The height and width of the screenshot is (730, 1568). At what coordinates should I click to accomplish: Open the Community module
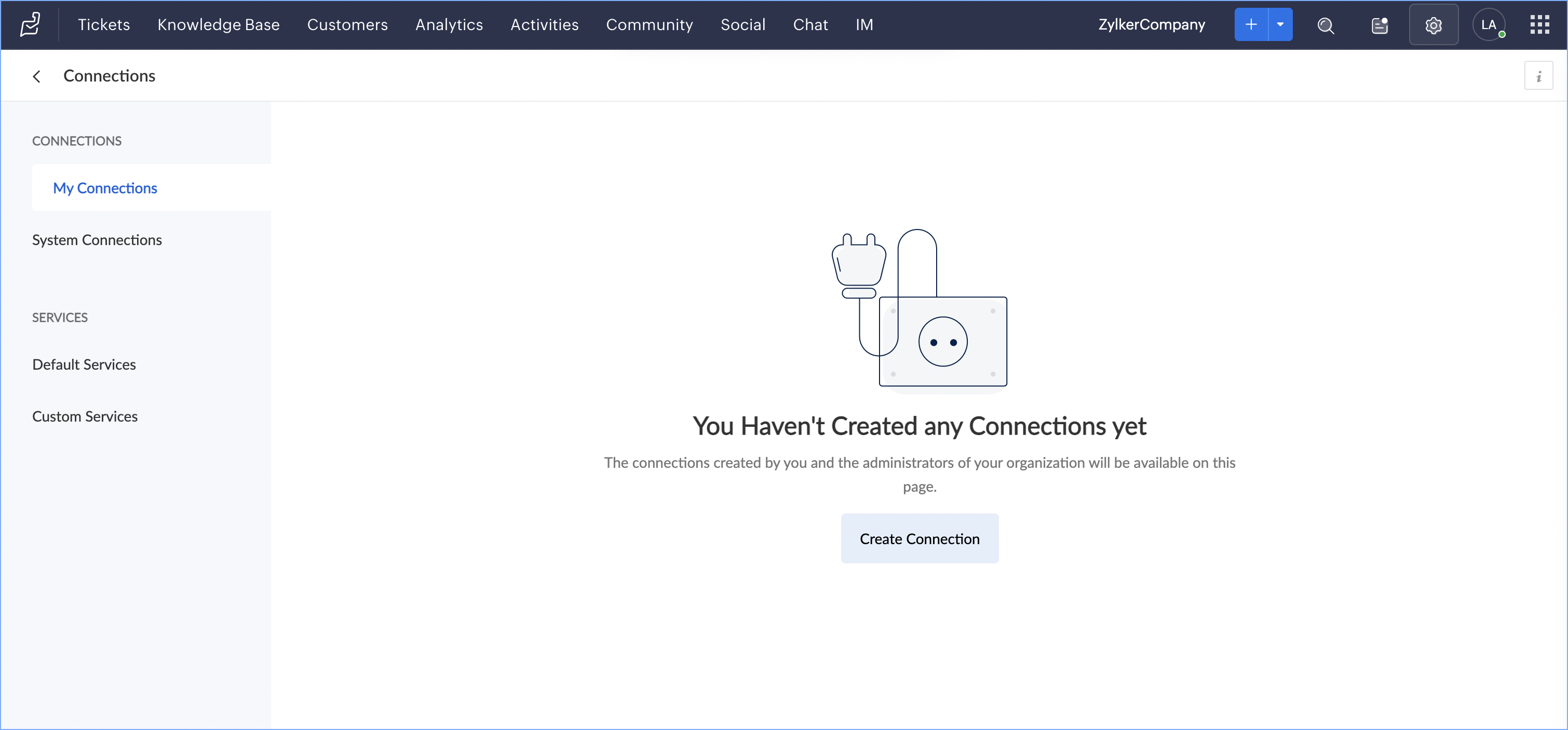point(650,24)
